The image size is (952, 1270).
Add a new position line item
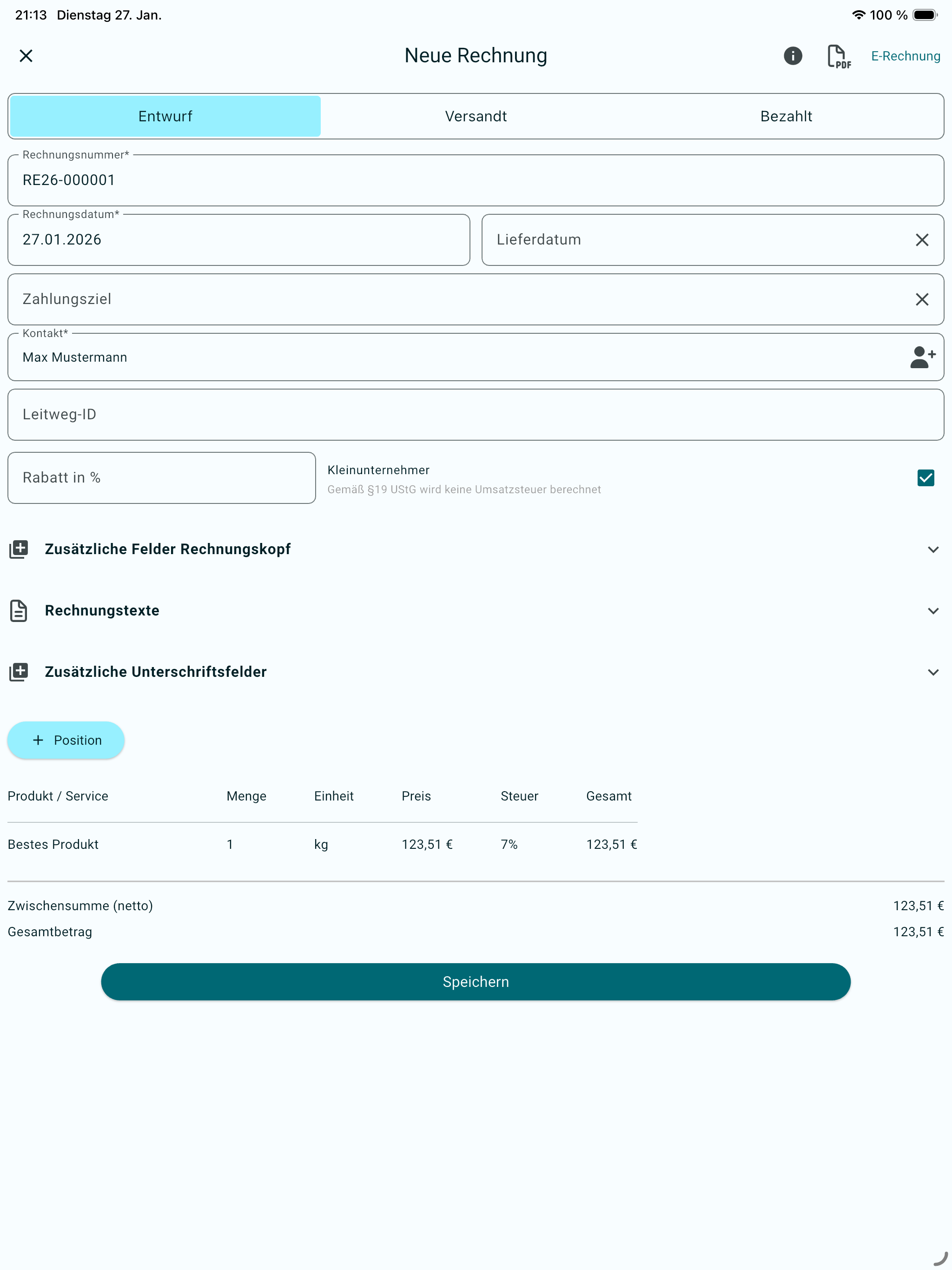coord(66,740)
